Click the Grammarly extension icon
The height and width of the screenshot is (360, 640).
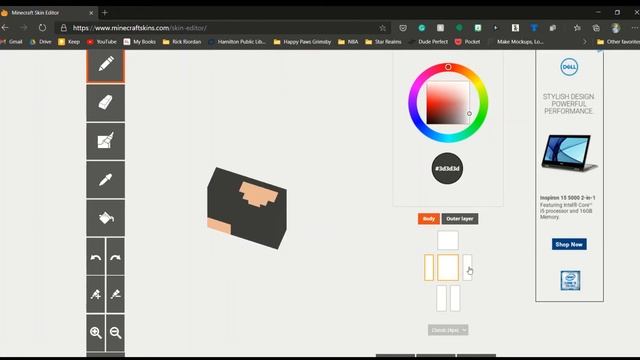tap(422, 28)
